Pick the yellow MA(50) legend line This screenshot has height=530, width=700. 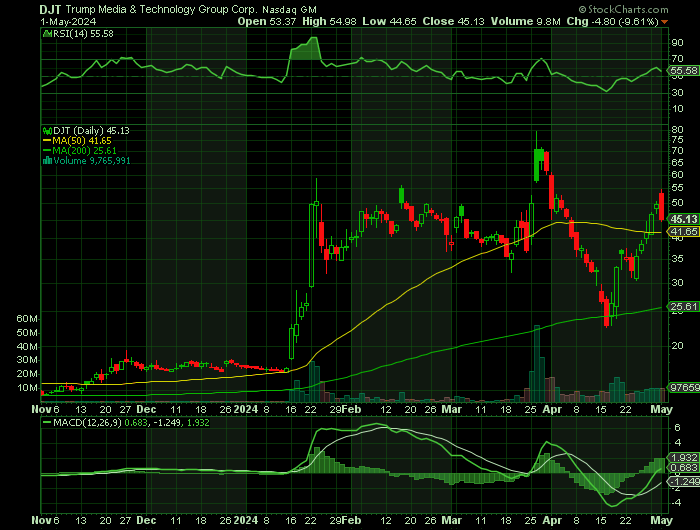46,141
